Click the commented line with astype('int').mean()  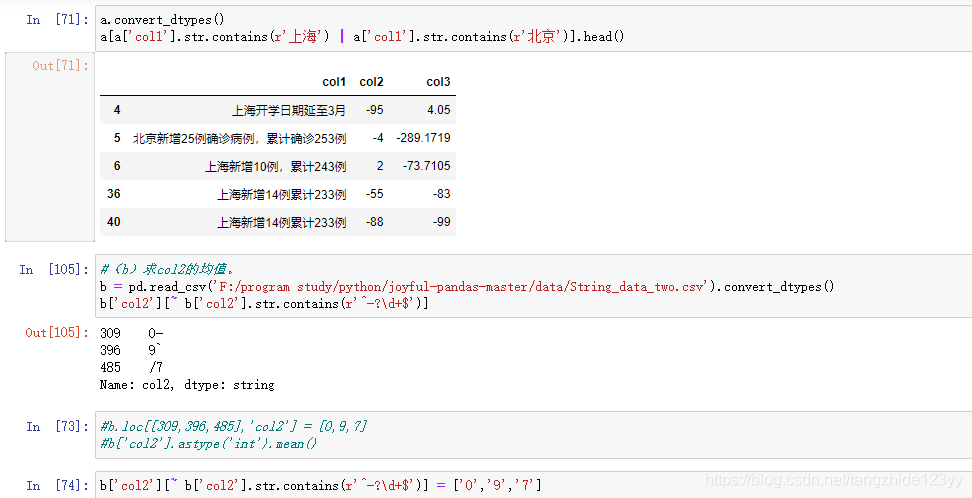pos(208,444)
